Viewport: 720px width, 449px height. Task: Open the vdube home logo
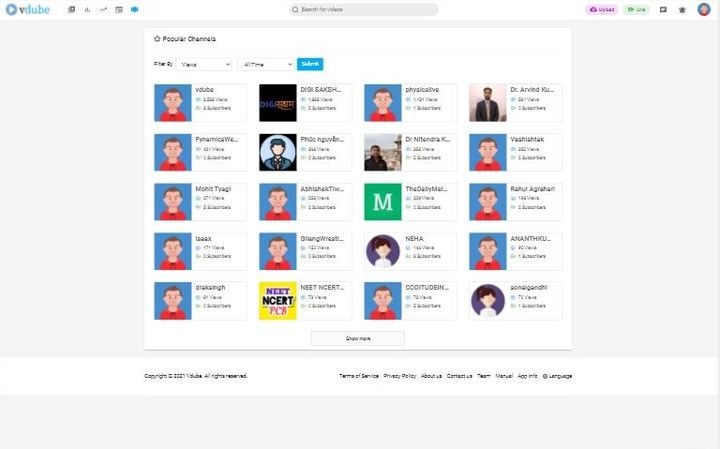tap(28, 9)
